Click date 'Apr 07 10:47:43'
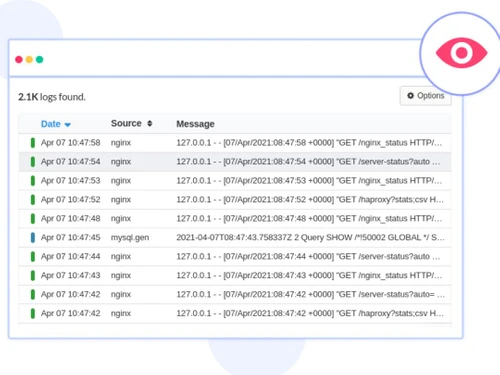The width and height of the screenshot is (500, 375). [x=71, y=276]
